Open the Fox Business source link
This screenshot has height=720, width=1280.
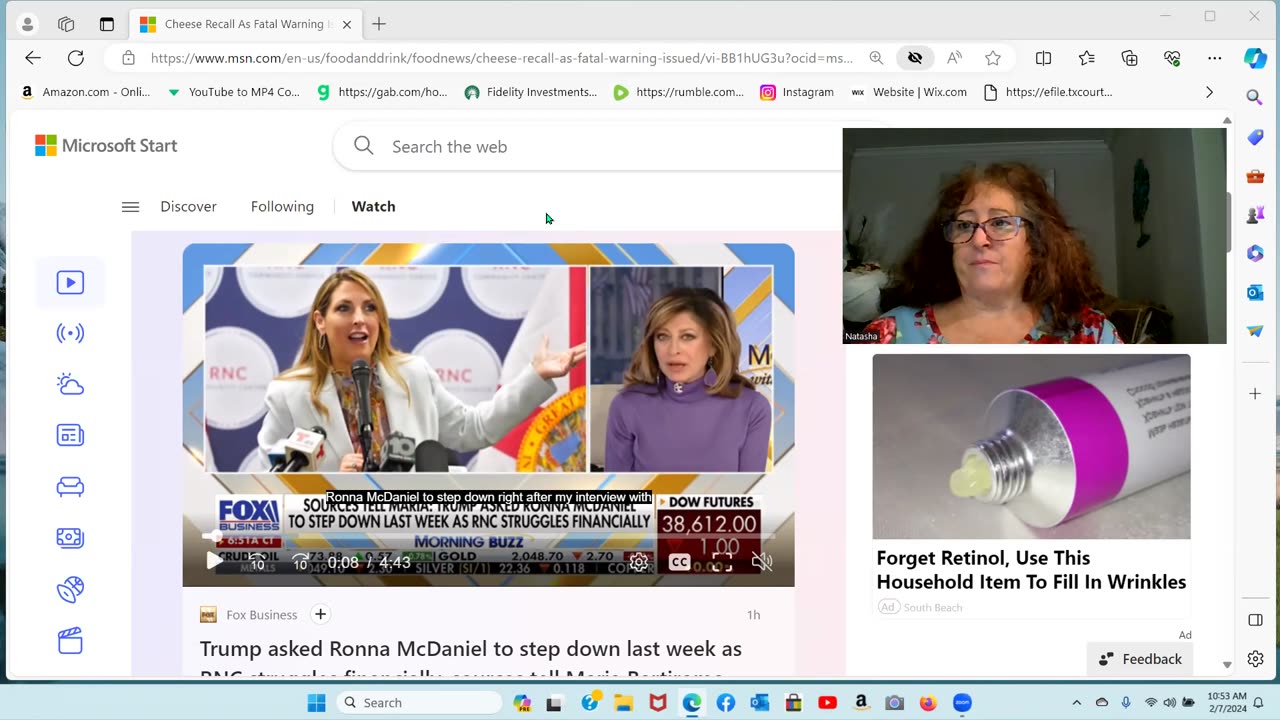[x=261, y=615]
